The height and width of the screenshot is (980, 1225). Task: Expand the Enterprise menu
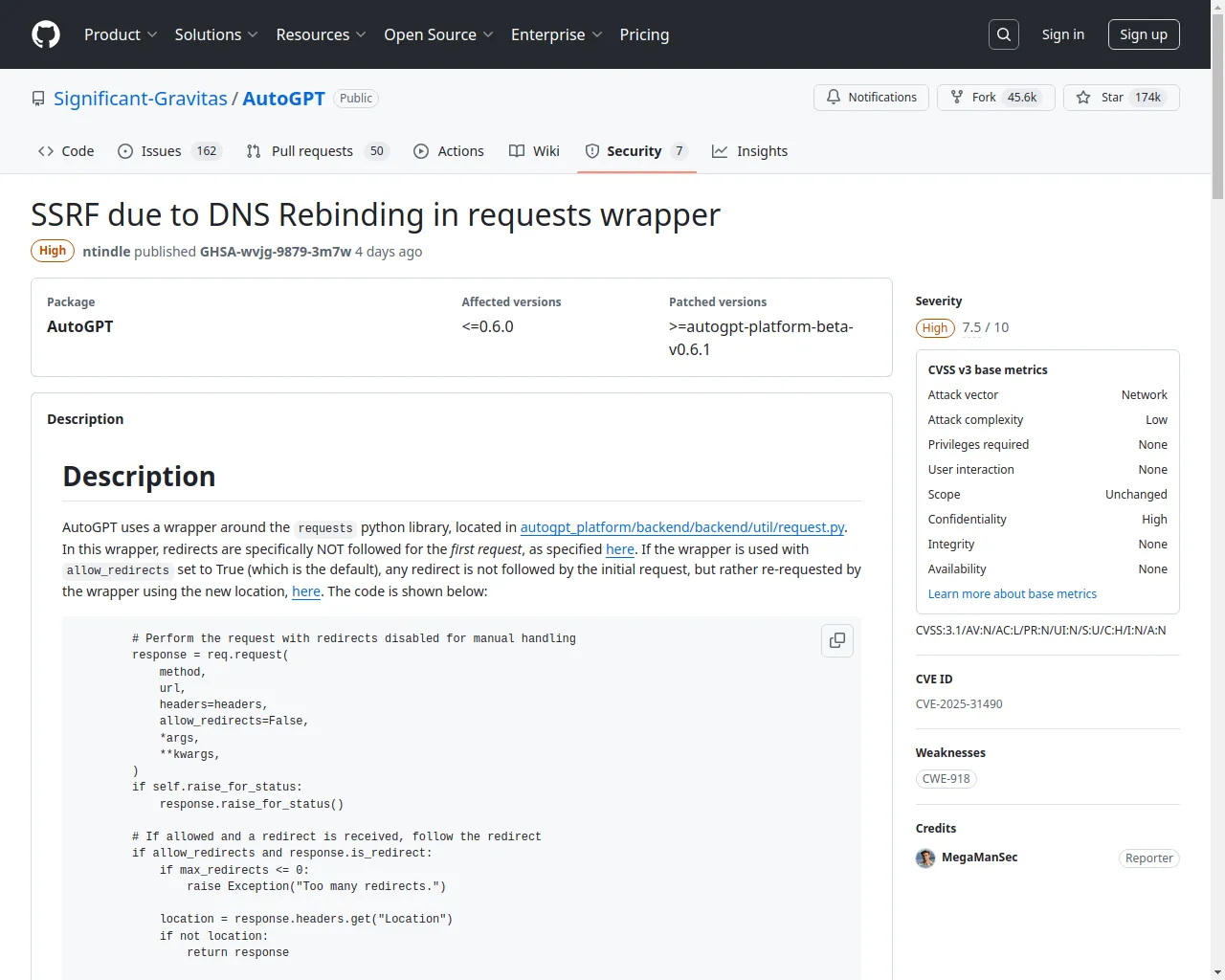[556, 34]
